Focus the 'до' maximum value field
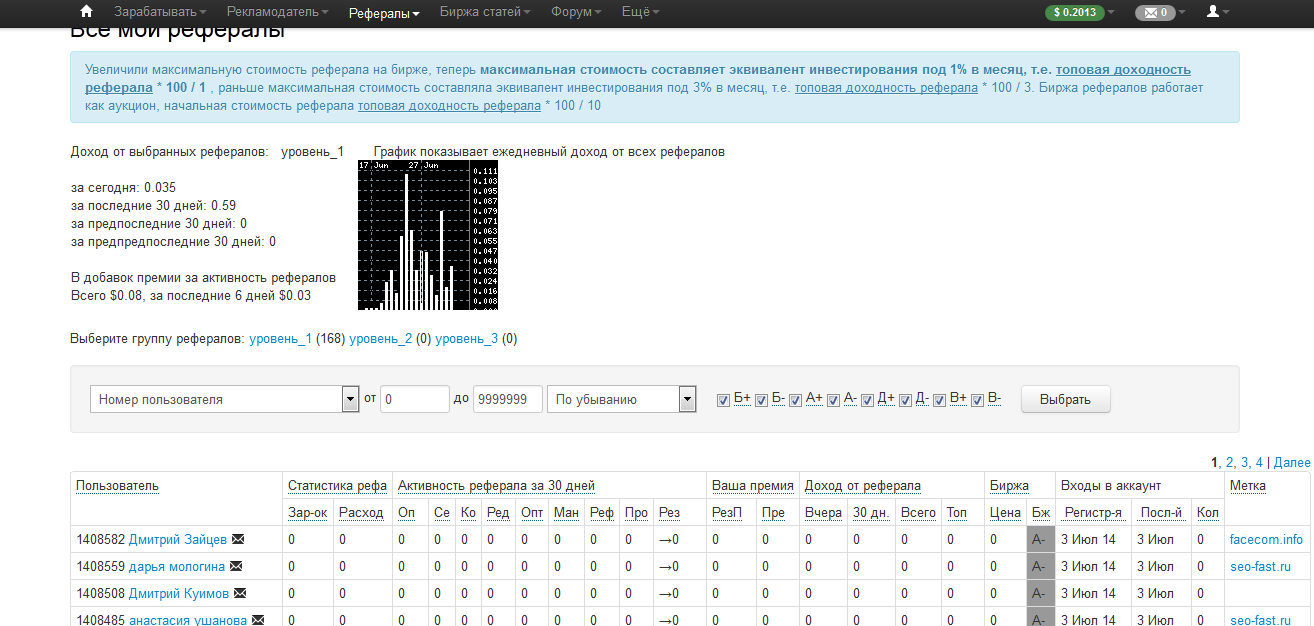This screenshot has width=1314, height=626. 508,399
